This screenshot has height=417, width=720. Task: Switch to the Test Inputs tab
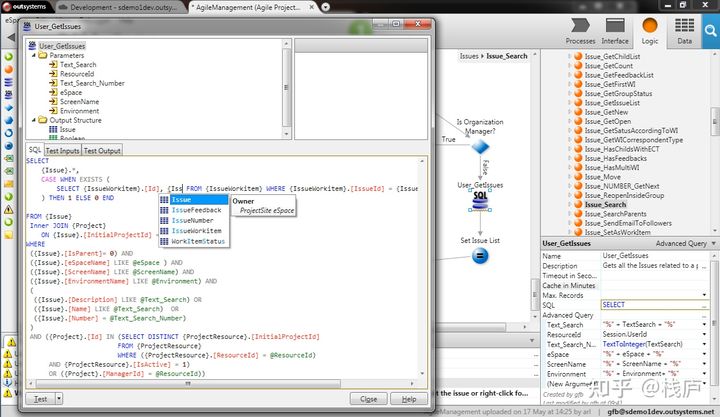coord(62,151)
